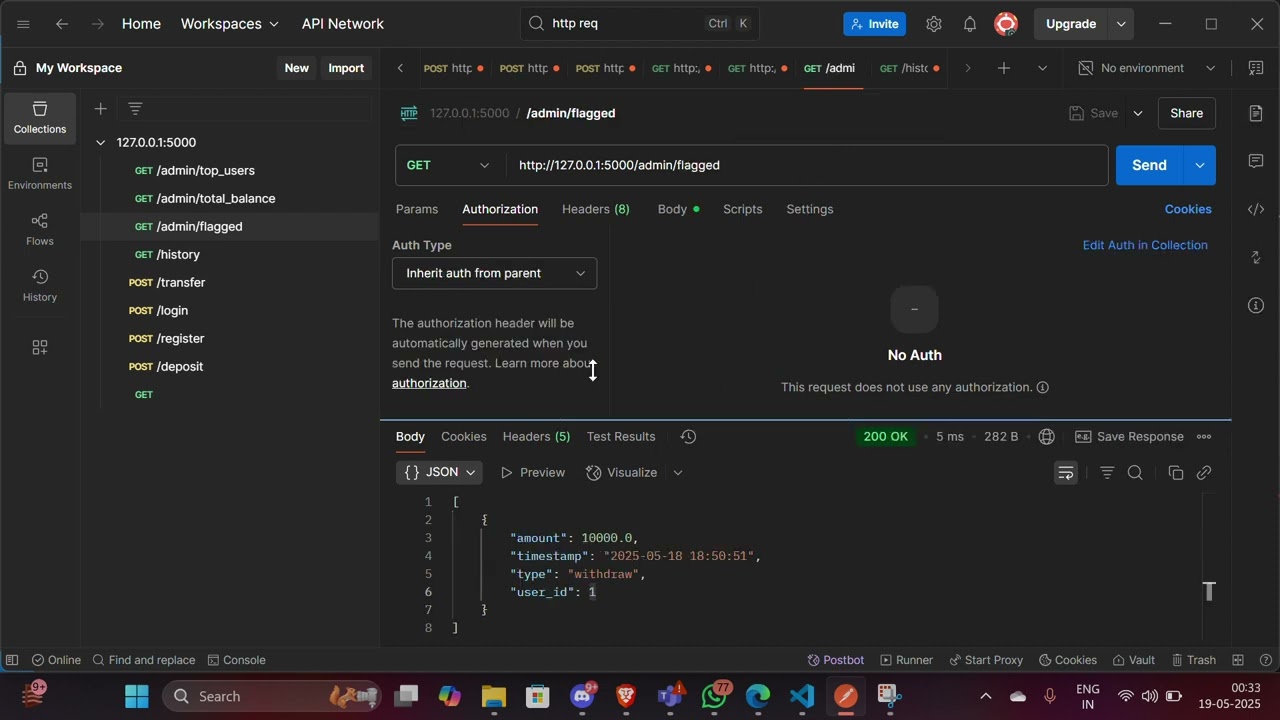Go back with the left arrow
This screenshot has width=1280, height=720.
click(x=62, y=24)
